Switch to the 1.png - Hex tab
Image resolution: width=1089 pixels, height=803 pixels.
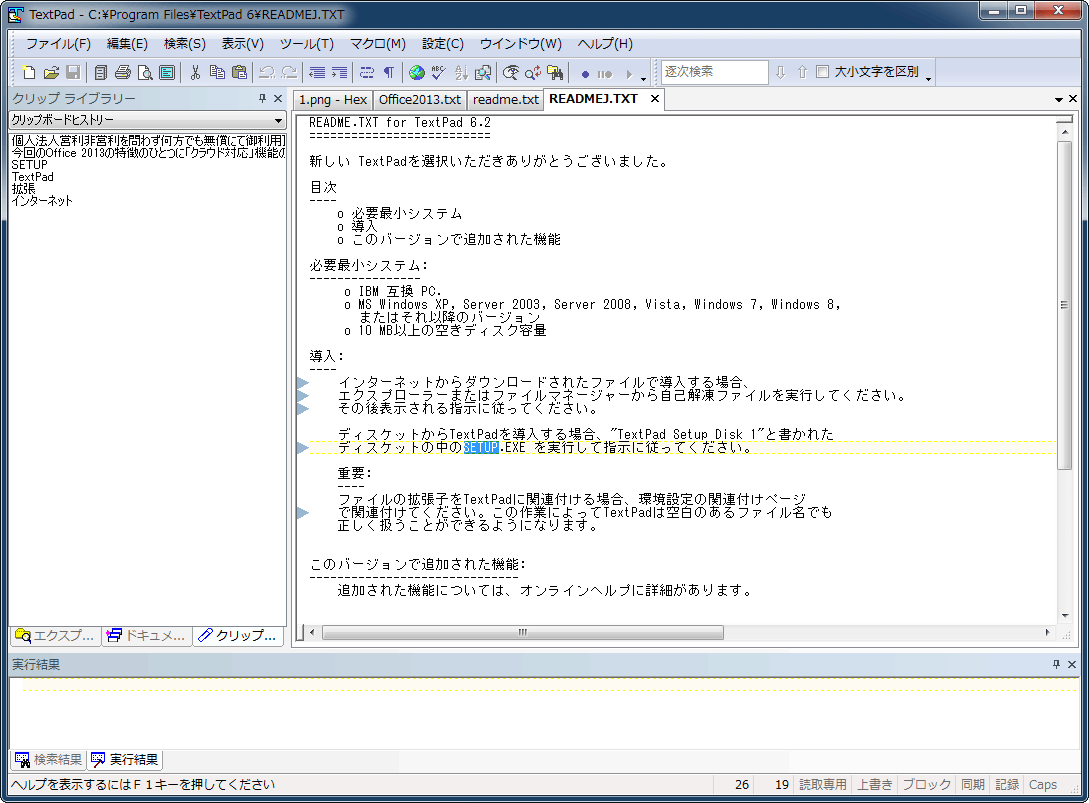[x=333, y=99]
